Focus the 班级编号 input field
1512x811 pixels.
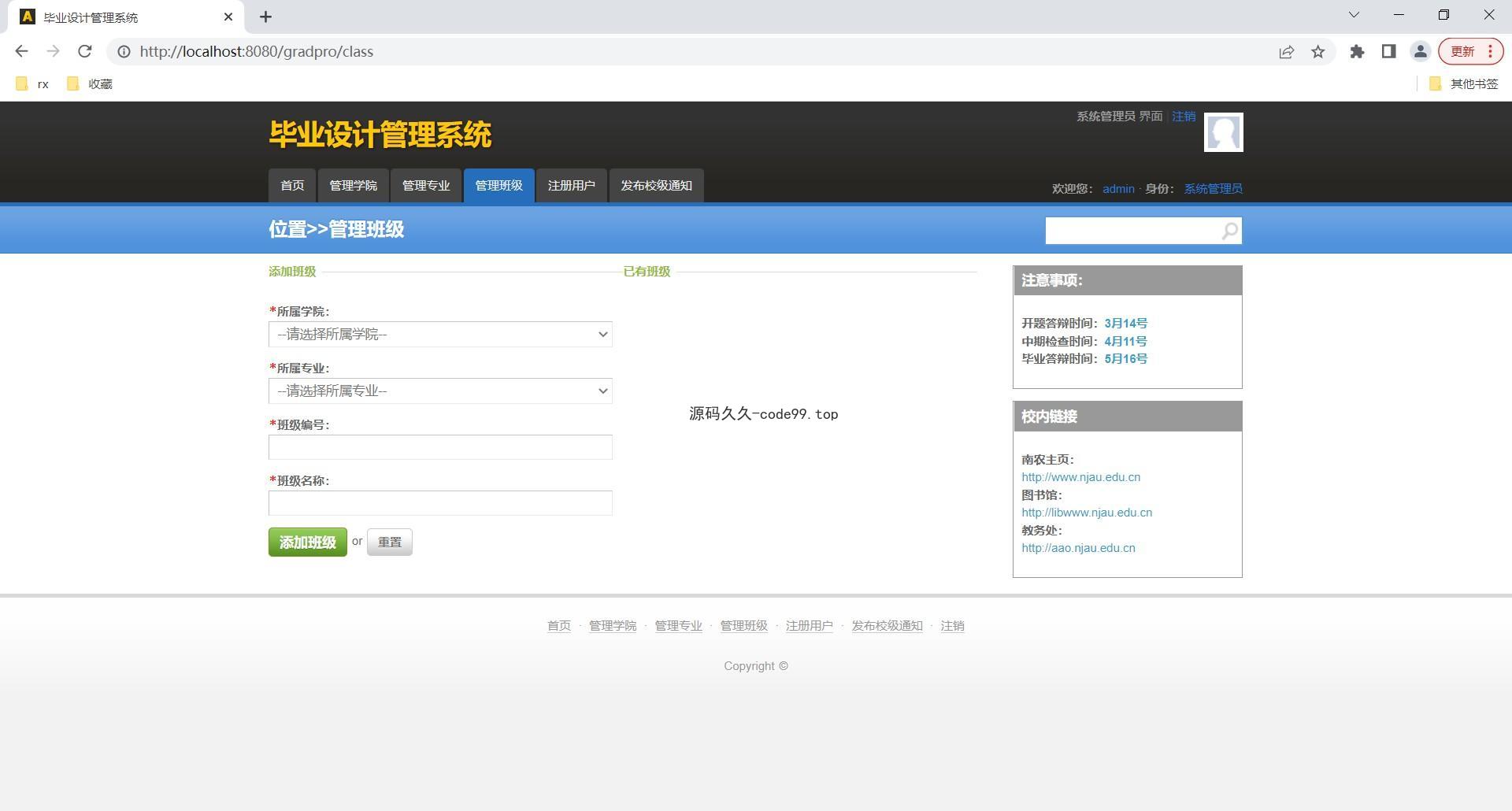[x=440, y=447]
